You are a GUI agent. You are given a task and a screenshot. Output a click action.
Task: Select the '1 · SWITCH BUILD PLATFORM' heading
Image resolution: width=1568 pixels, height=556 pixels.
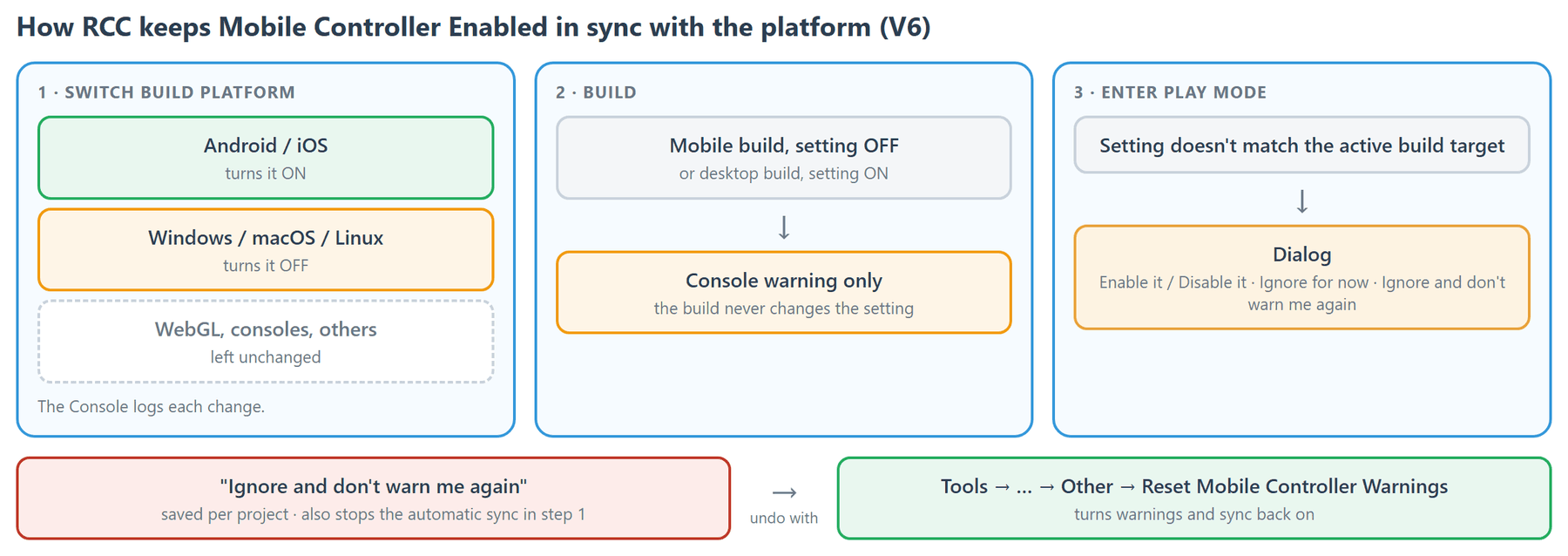point(166,92)
